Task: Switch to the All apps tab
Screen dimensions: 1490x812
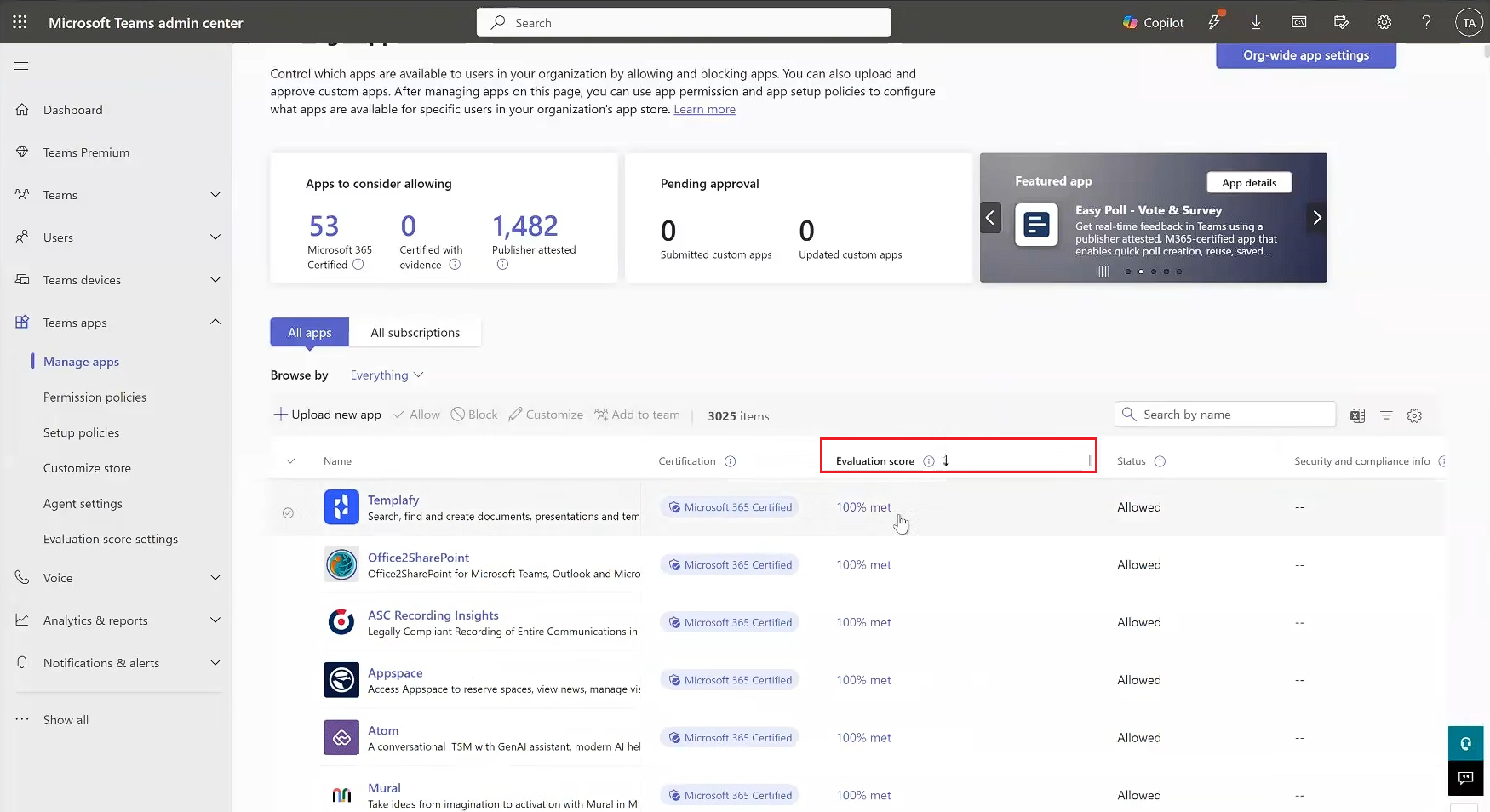Action: [x=310, y=333]
